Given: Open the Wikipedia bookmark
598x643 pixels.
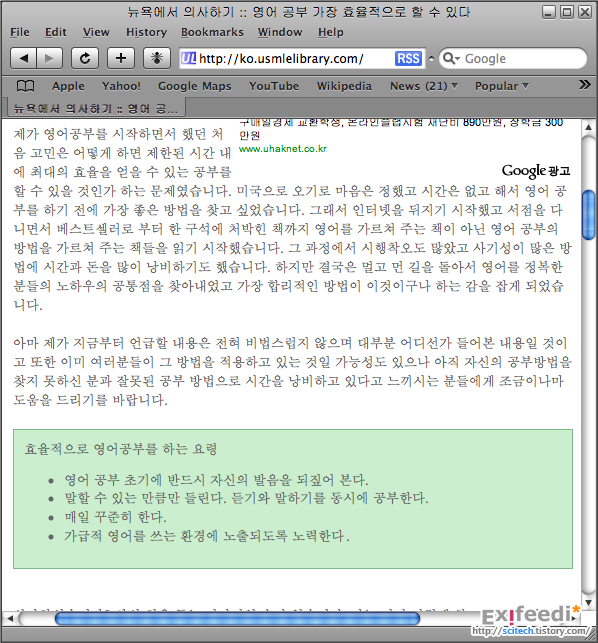Looking at the screenshot, I should (x=344, y=86).
